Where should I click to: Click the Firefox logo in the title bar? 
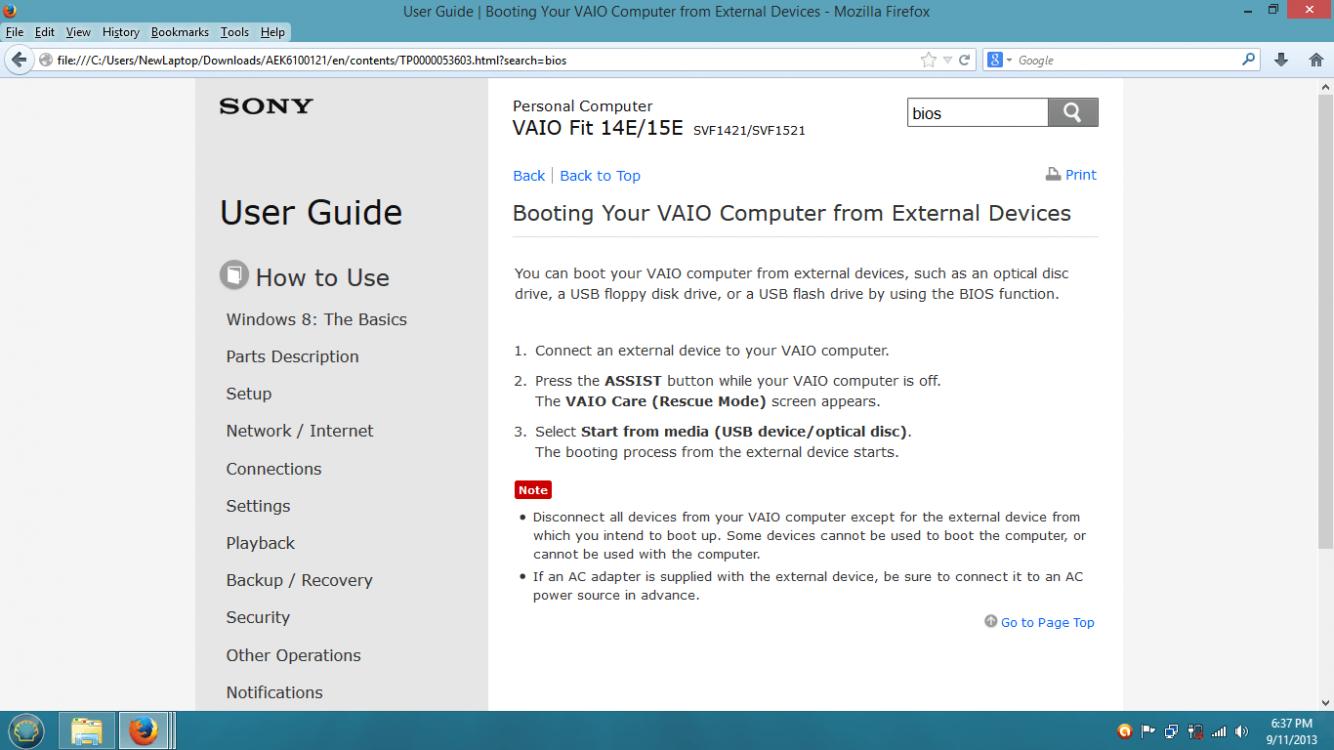(10, 11)
